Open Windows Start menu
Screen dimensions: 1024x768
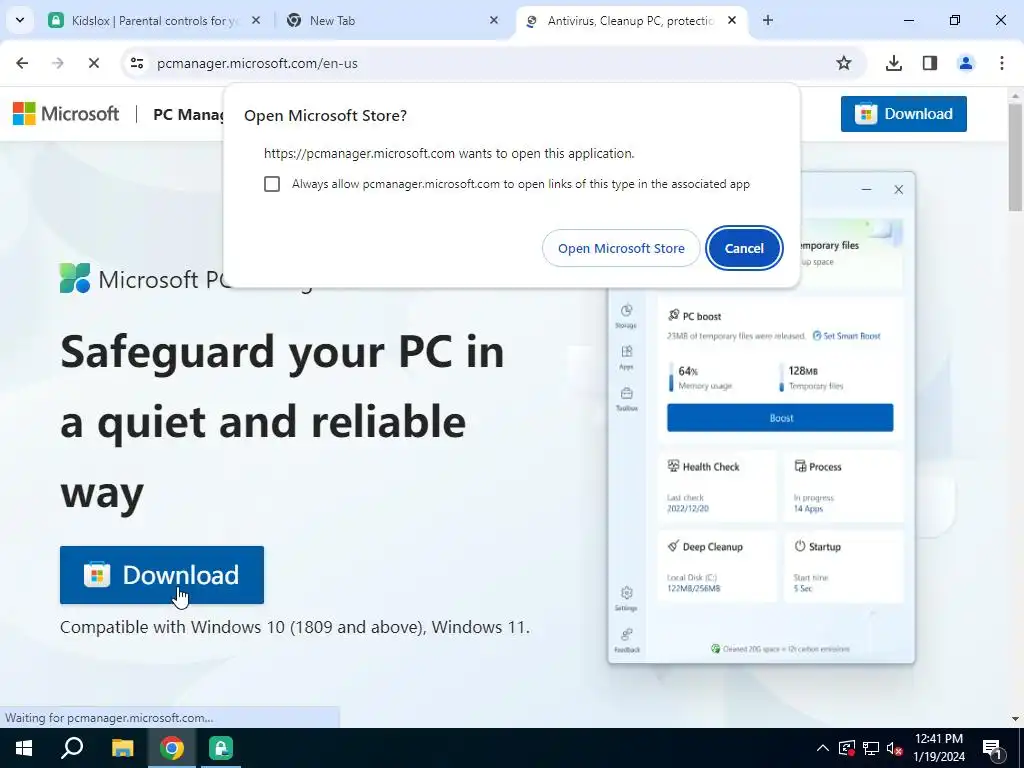click(24, 748)
